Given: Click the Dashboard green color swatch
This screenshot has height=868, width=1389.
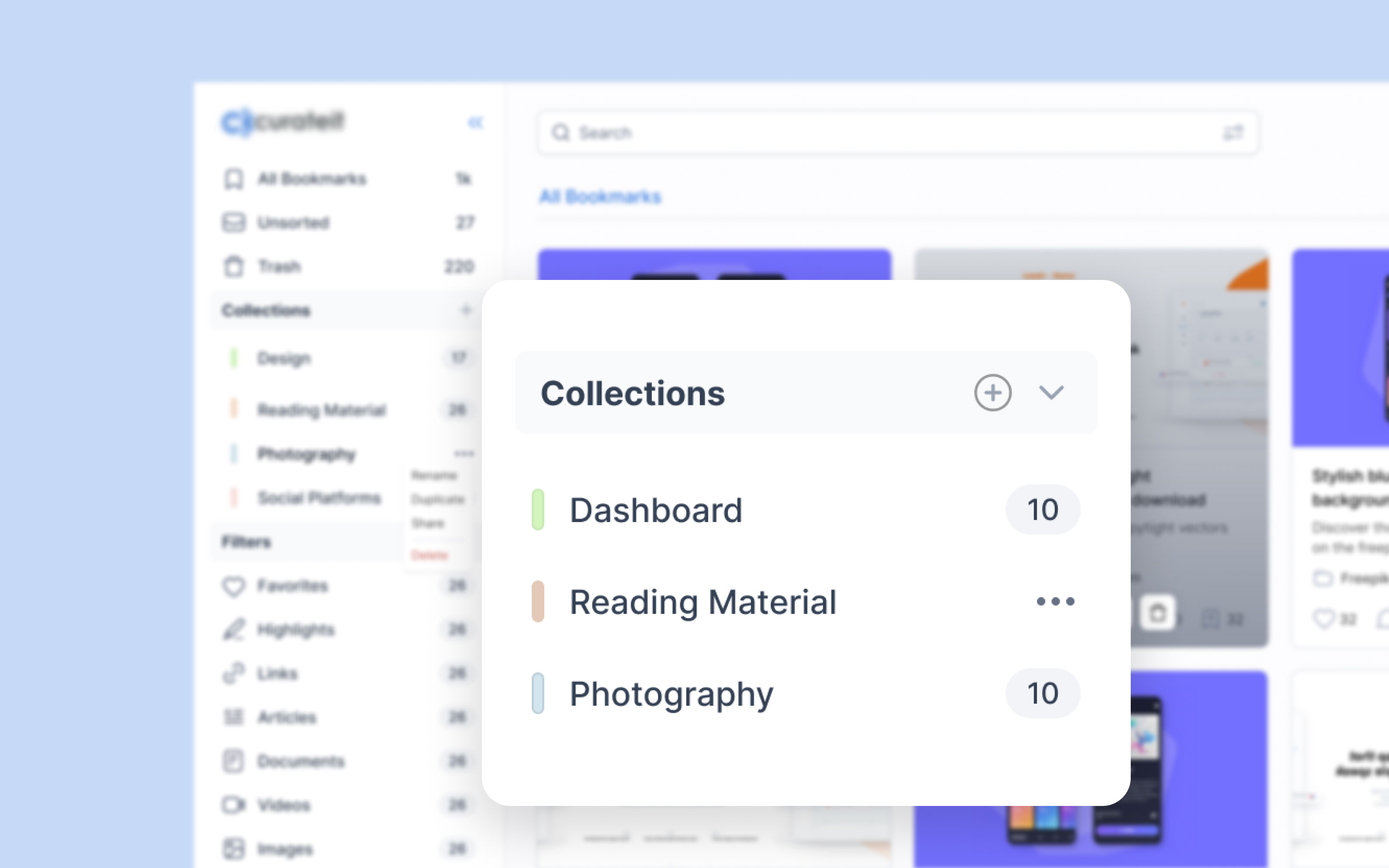Looking at the screenshot, I should (x=538, y=510).
